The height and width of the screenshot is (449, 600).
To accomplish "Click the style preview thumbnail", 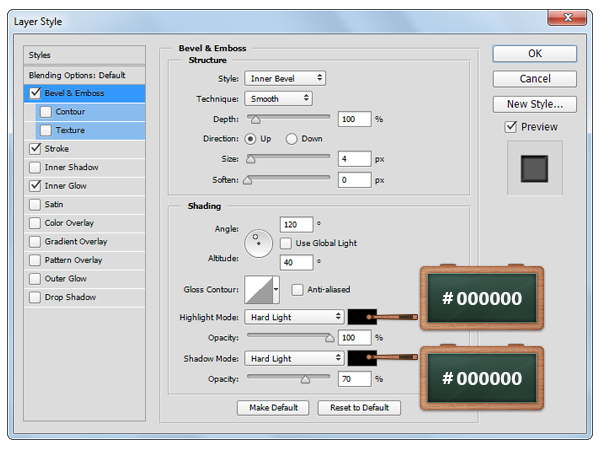I will pyautogui.click(x=534, y=167).
